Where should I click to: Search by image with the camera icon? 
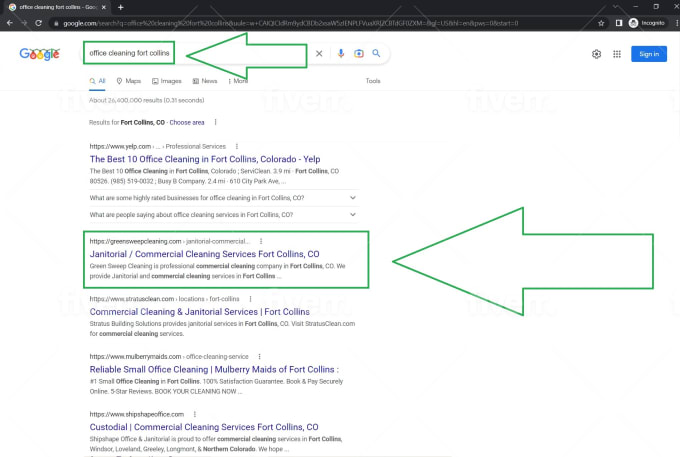point(359,53)
